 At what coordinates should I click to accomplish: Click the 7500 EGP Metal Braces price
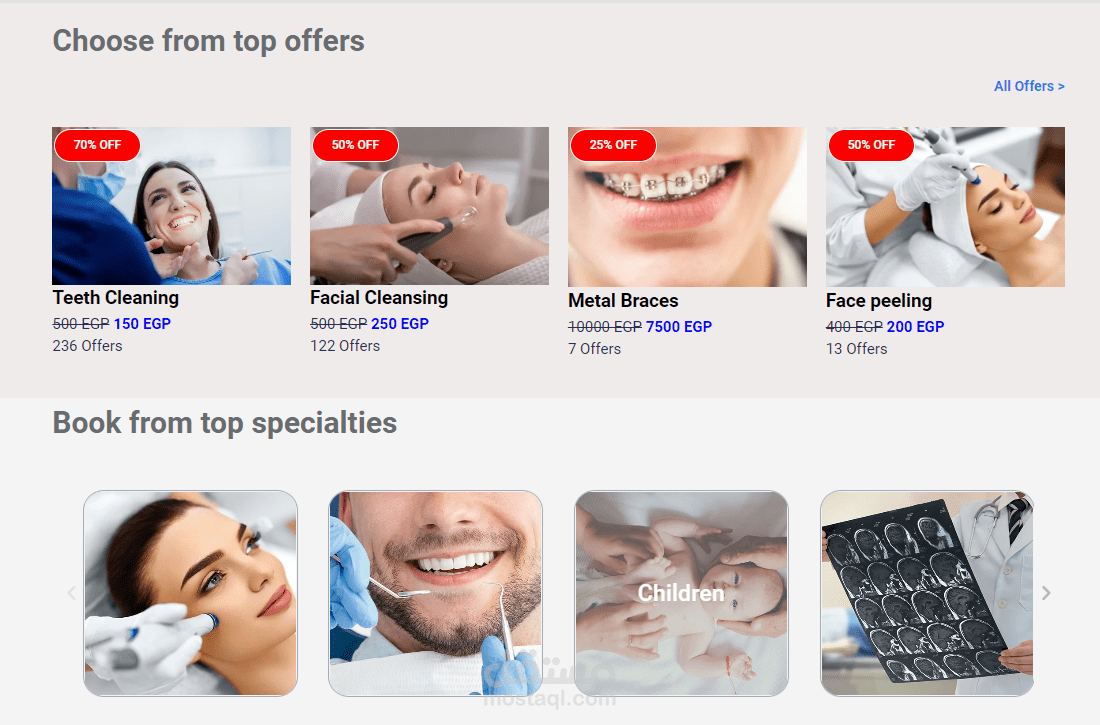pyautogui.click(x=678, y=326)
